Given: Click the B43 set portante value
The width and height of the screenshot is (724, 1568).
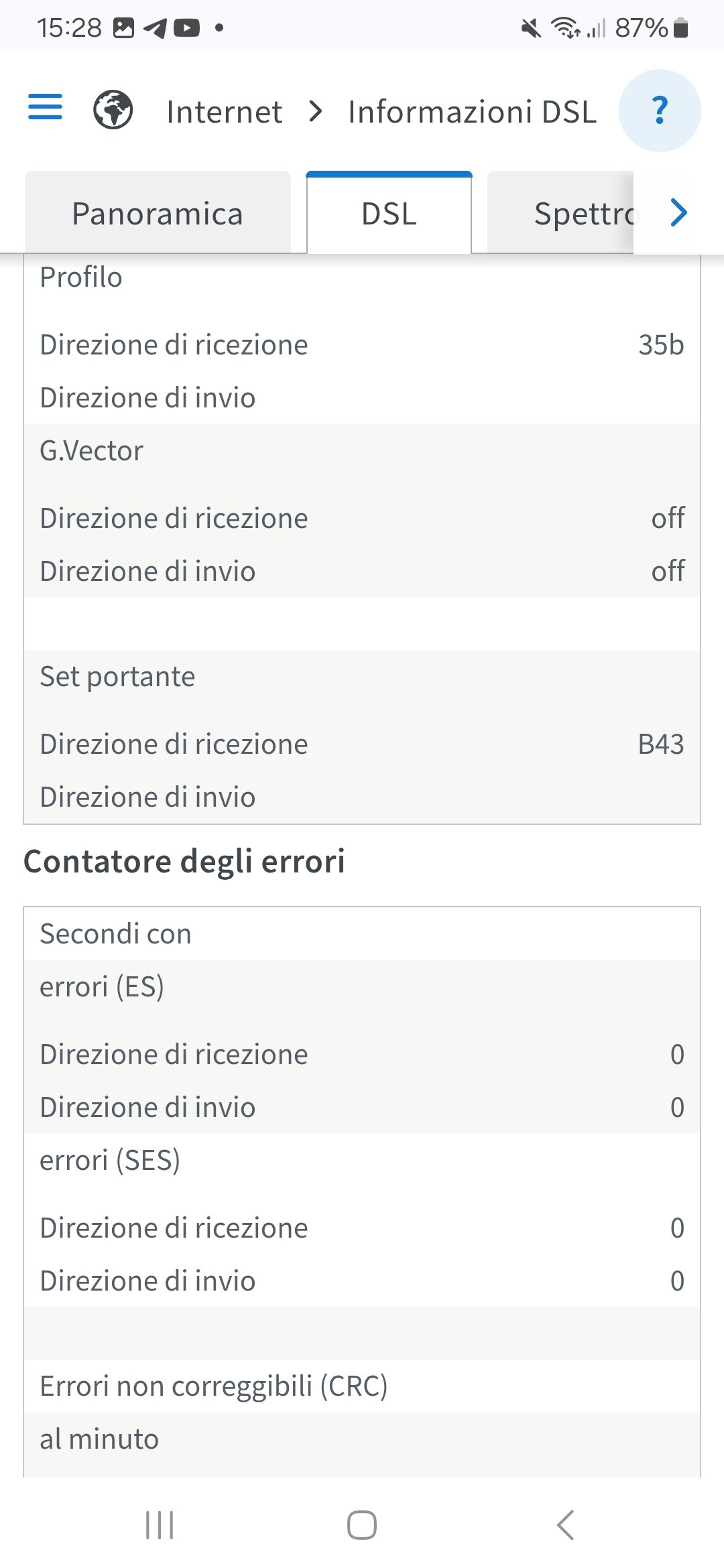Looking at the screenshot, I should coord(661,744).
